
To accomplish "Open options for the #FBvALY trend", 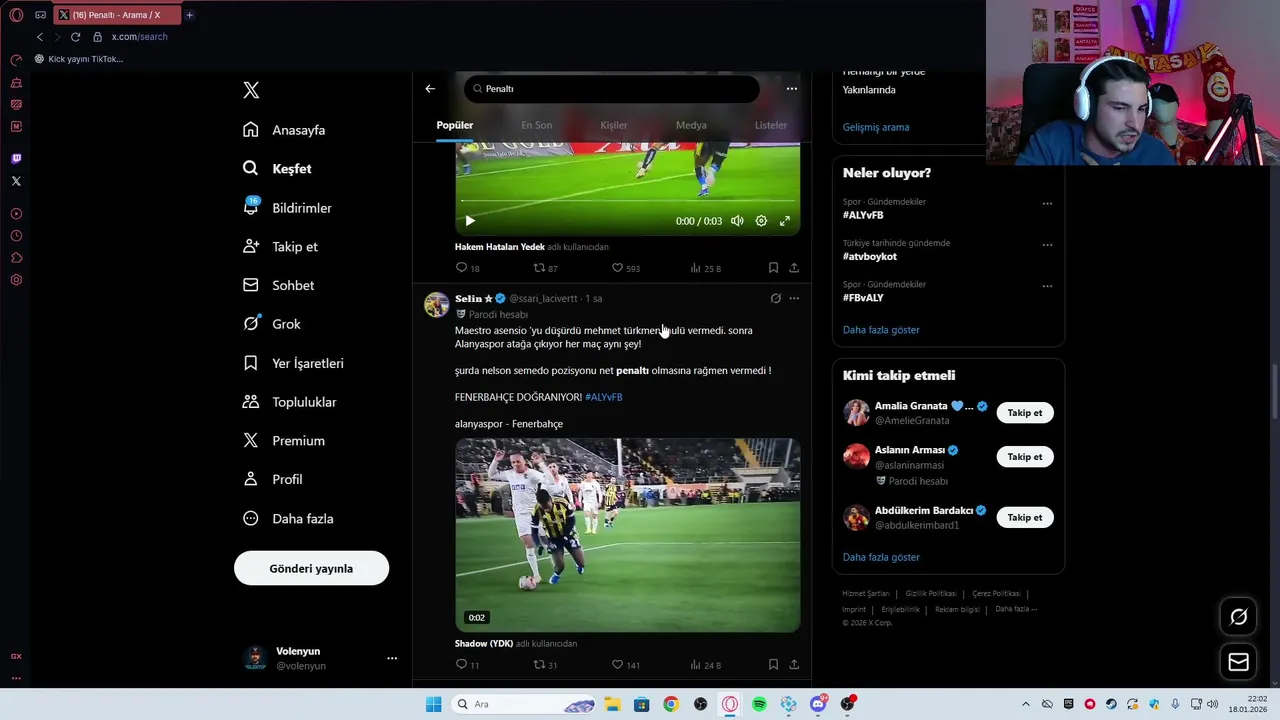I will (x=1047, y=286).
